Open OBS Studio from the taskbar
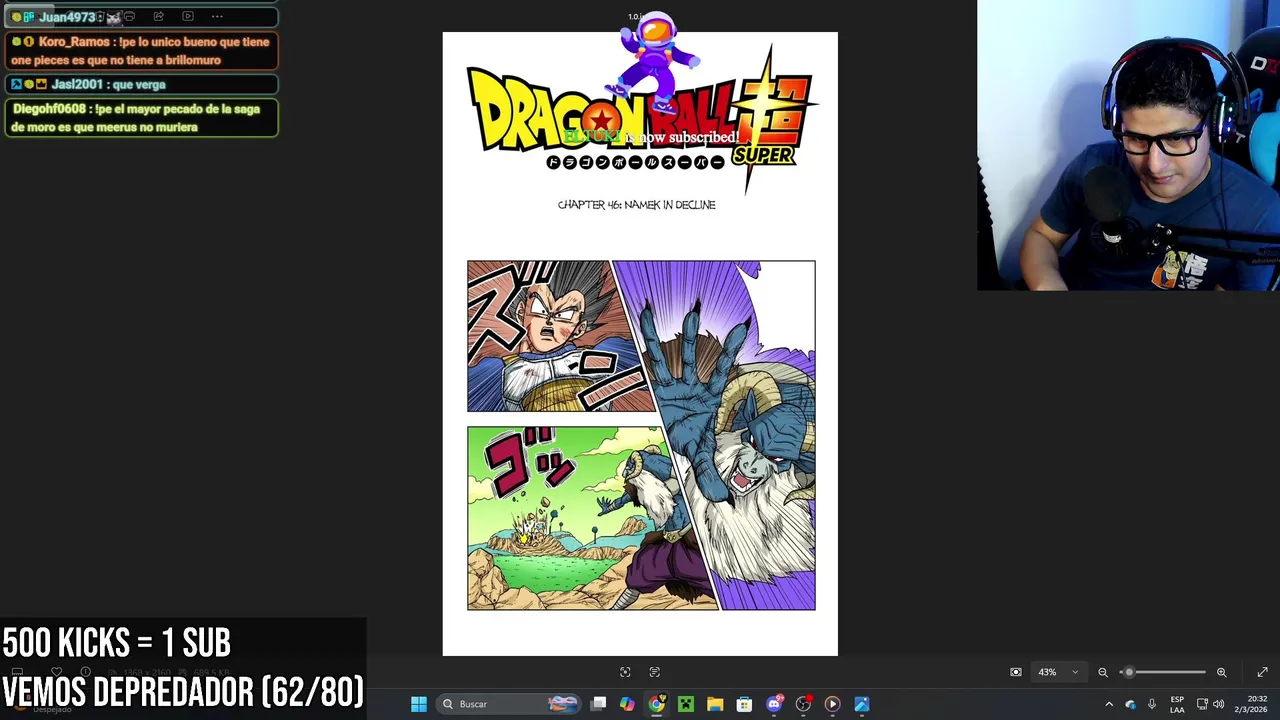Image resolution: width=1280 pixels, height=720 pixels. (803, 704)
